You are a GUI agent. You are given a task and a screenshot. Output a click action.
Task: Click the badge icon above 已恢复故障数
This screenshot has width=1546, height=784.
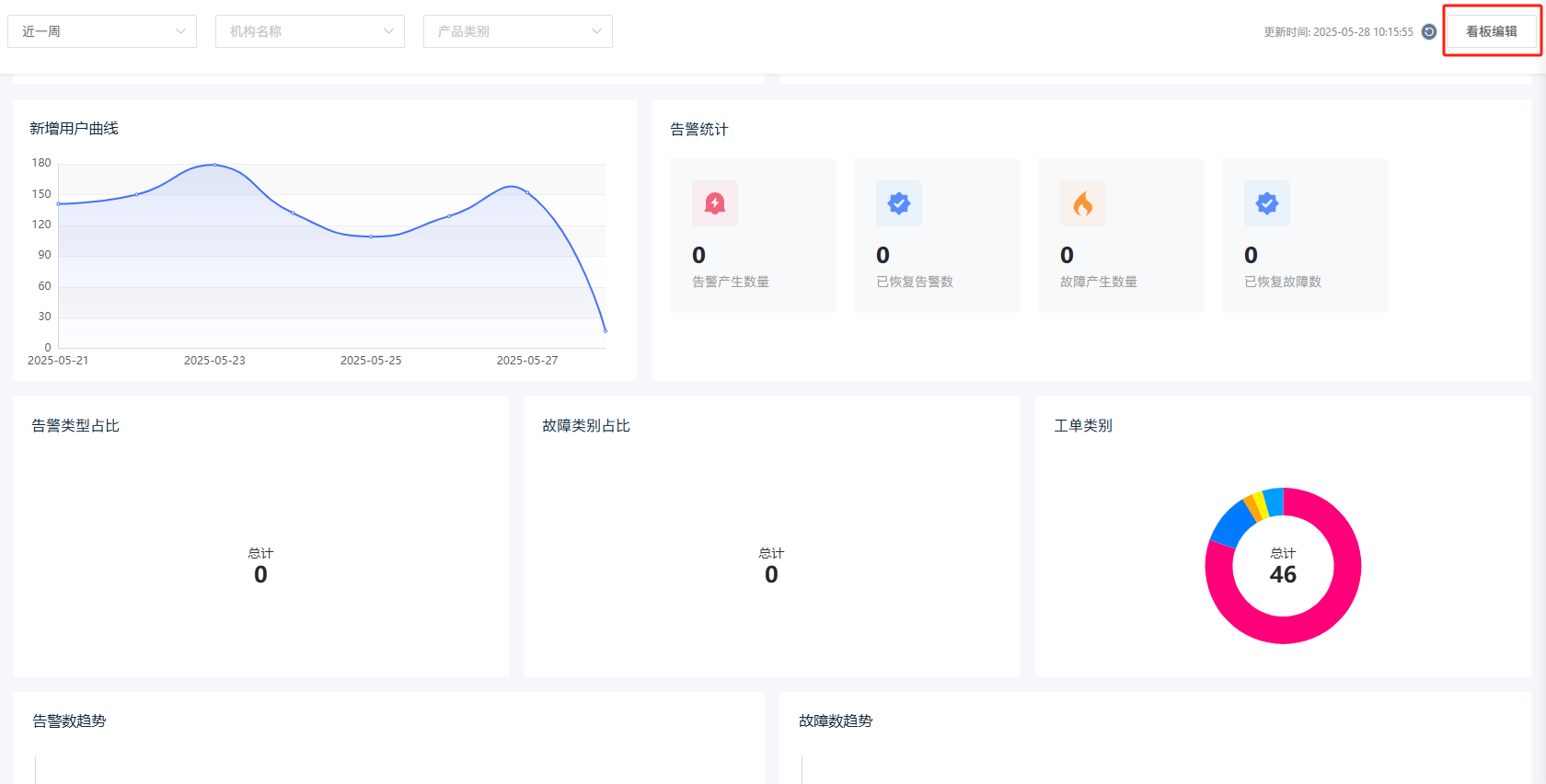pos(1267,203)
